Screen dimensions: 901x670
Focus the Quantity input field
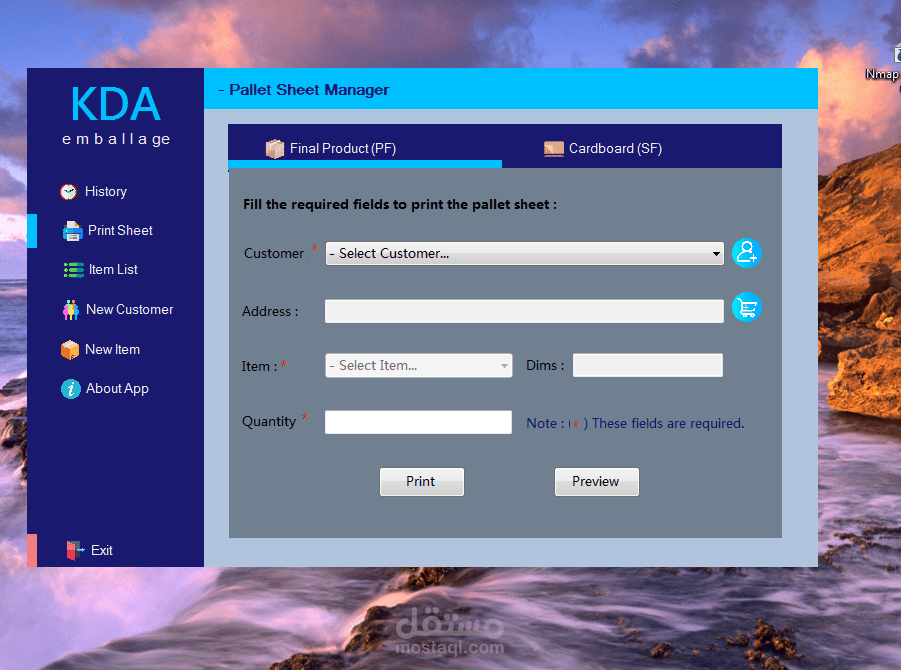418,422
